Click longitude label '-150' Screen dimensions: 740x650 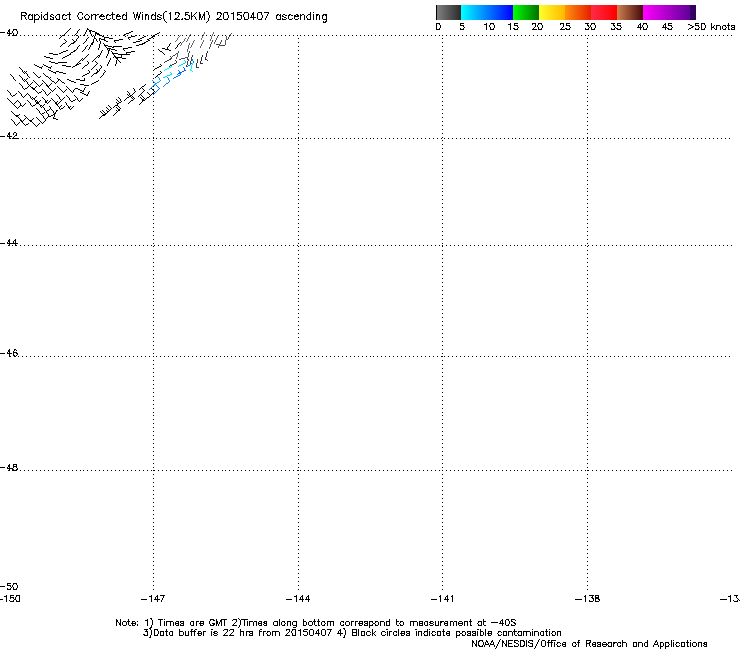(x=10, y=599)
